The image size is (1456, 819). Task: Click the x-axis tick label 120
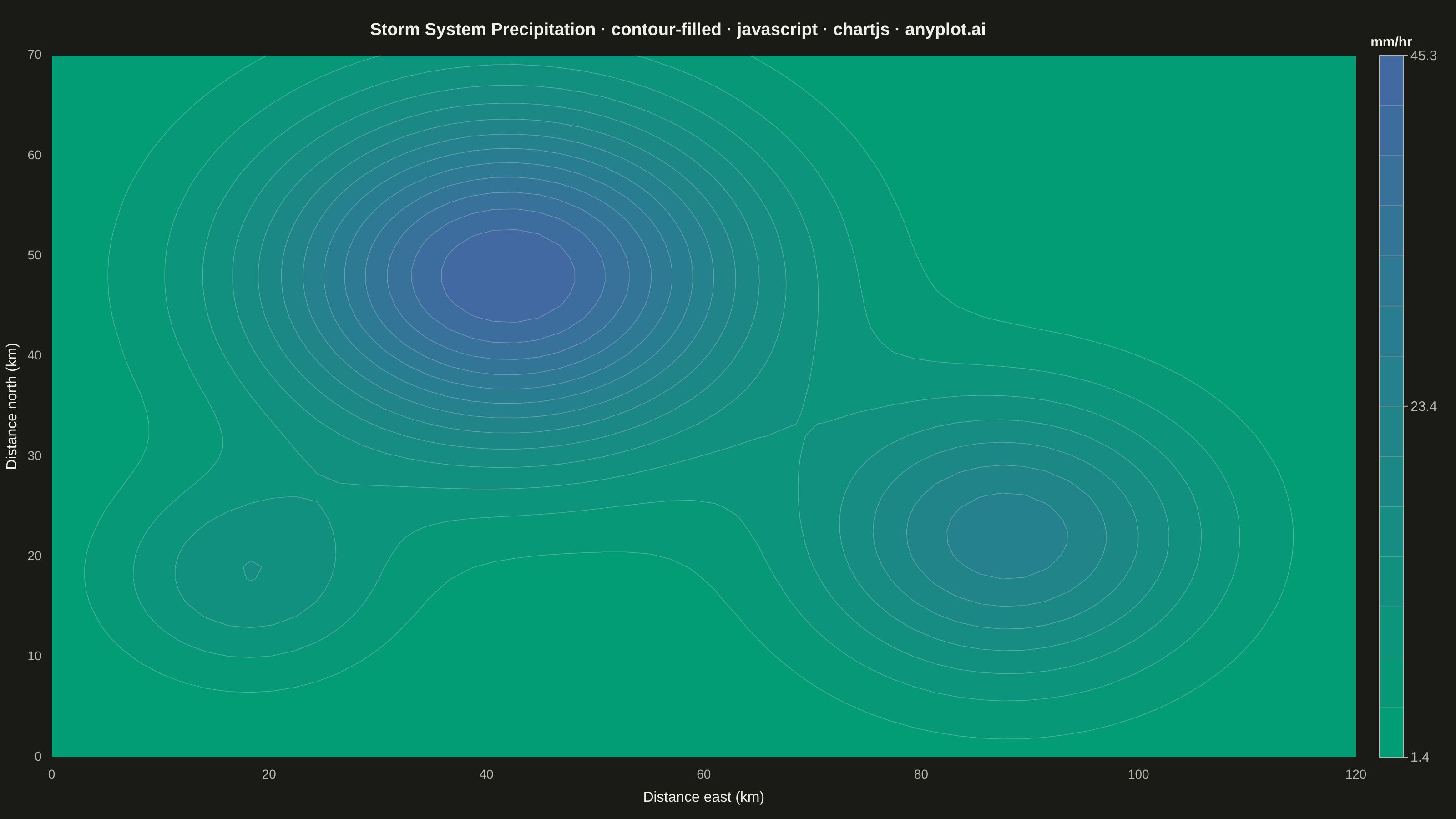click(x=1355, y=774)
